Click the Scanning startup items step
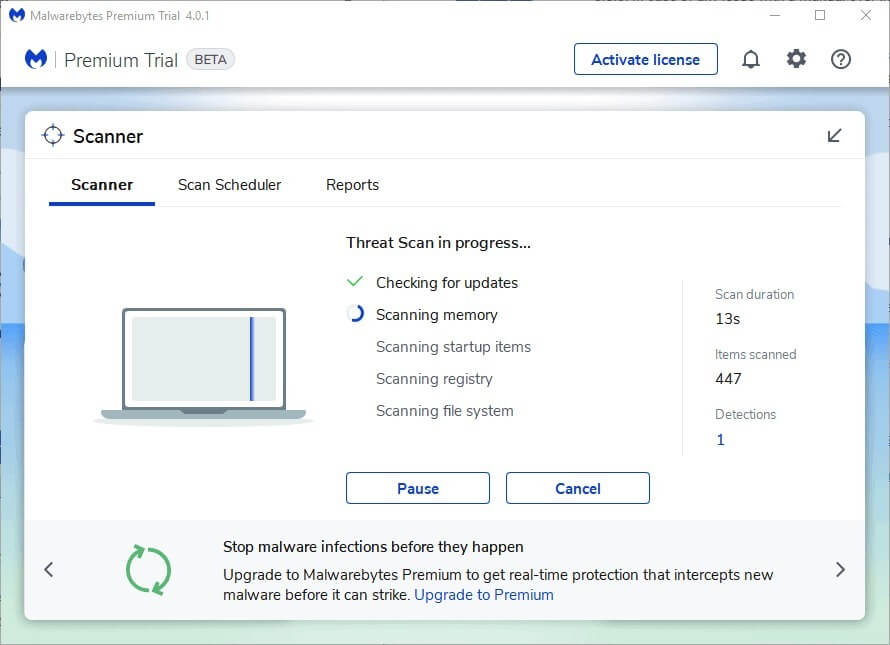890x645 pixels. click(453, 347)
